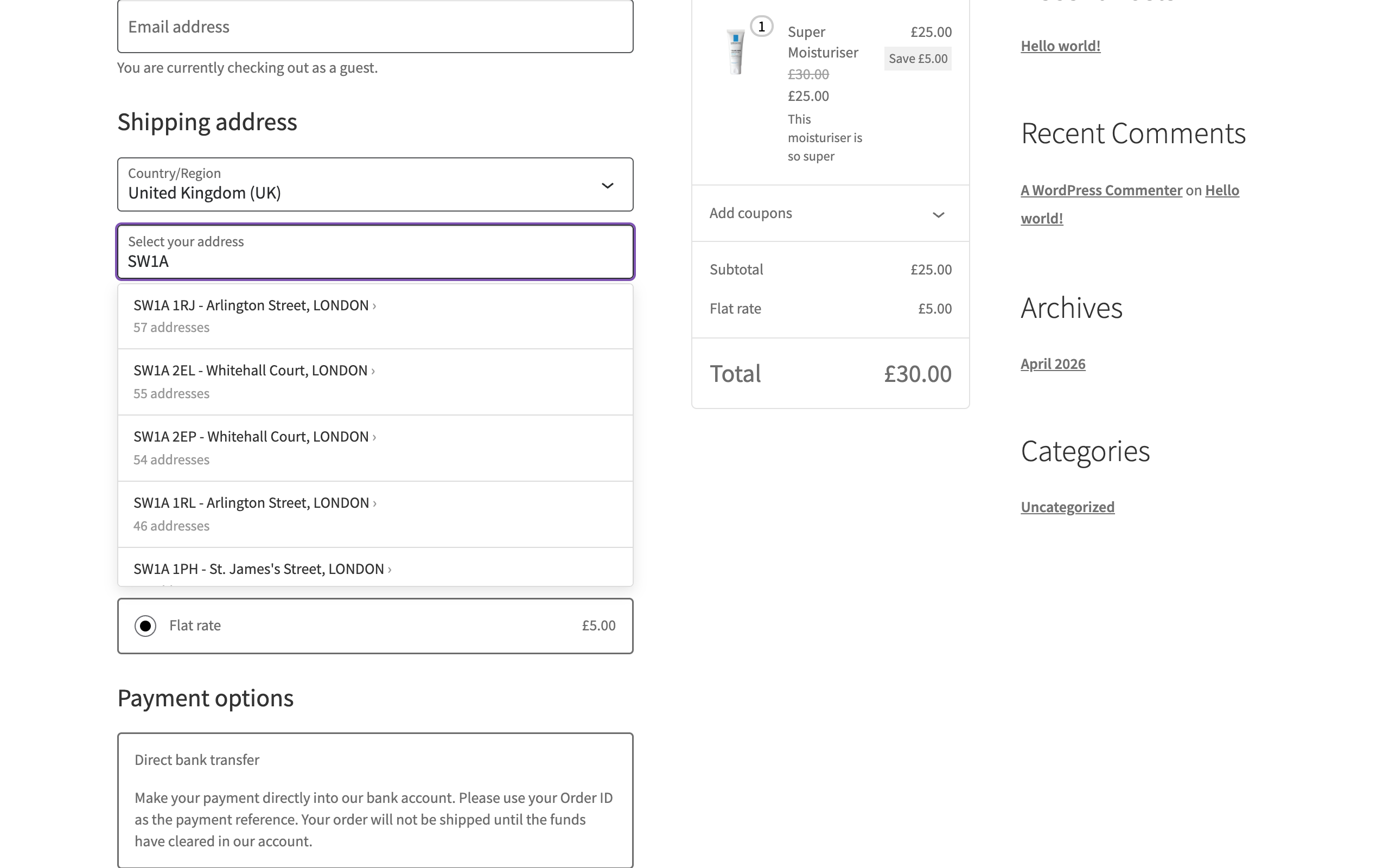Focus the Select your address field
The width and height of the screenshot is (1389, 868).
(x=375, y=251)
